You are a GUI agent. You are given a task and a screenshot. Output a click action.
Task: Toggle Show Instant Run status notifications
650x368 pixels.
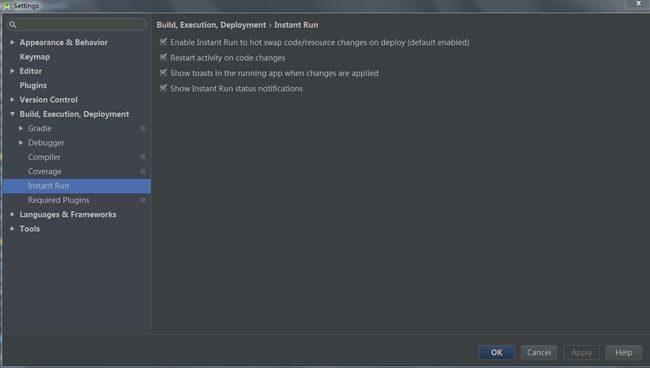[163, 88]
